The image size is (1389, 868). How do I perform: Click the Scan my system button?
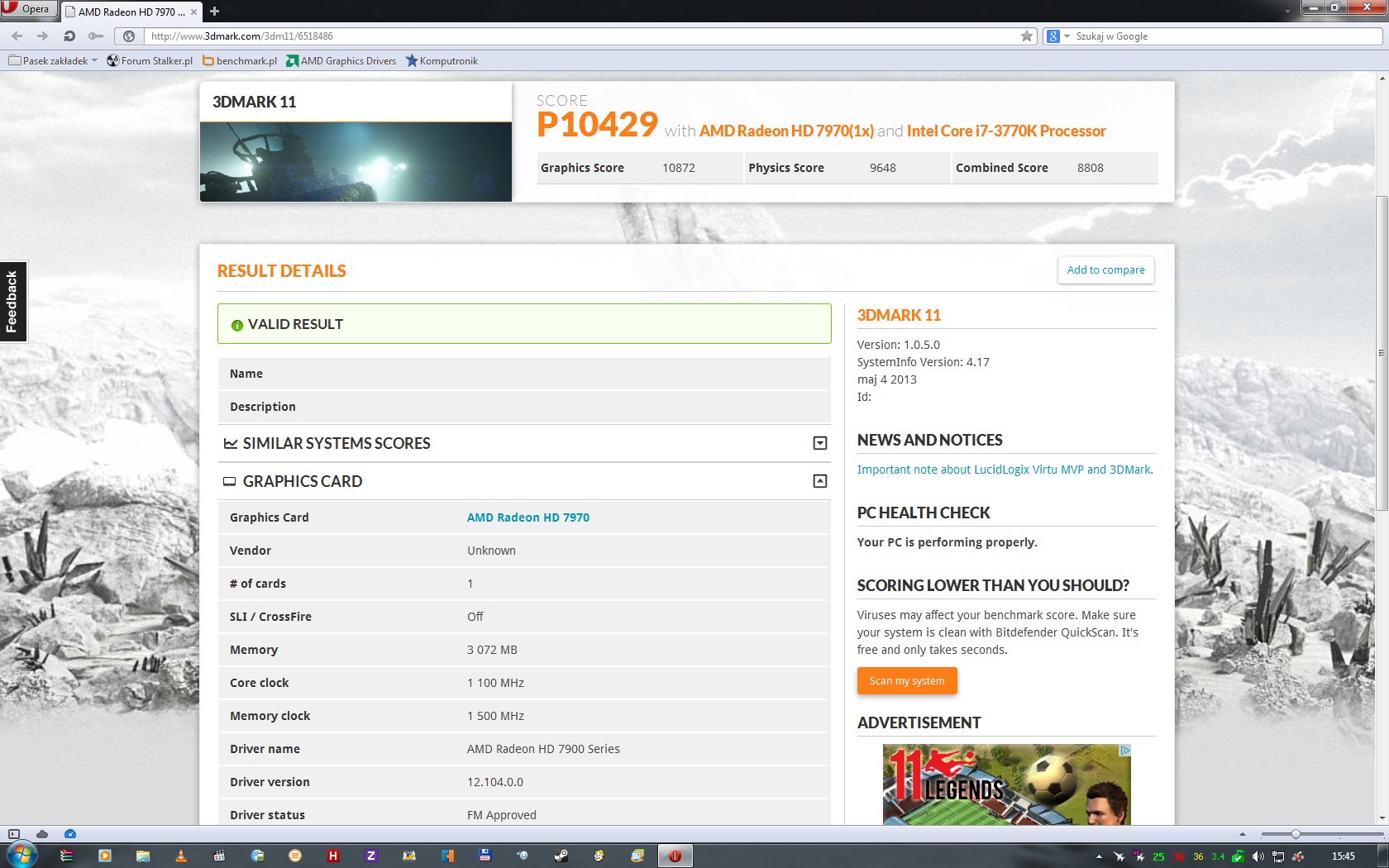point(907,681)
